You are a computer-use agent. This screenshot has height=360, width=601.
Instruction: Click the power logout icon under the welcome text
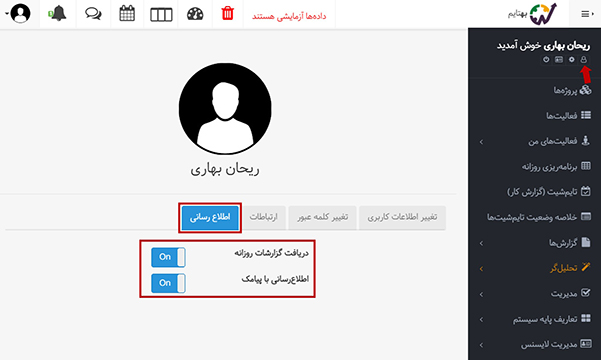tap(546, 59)
